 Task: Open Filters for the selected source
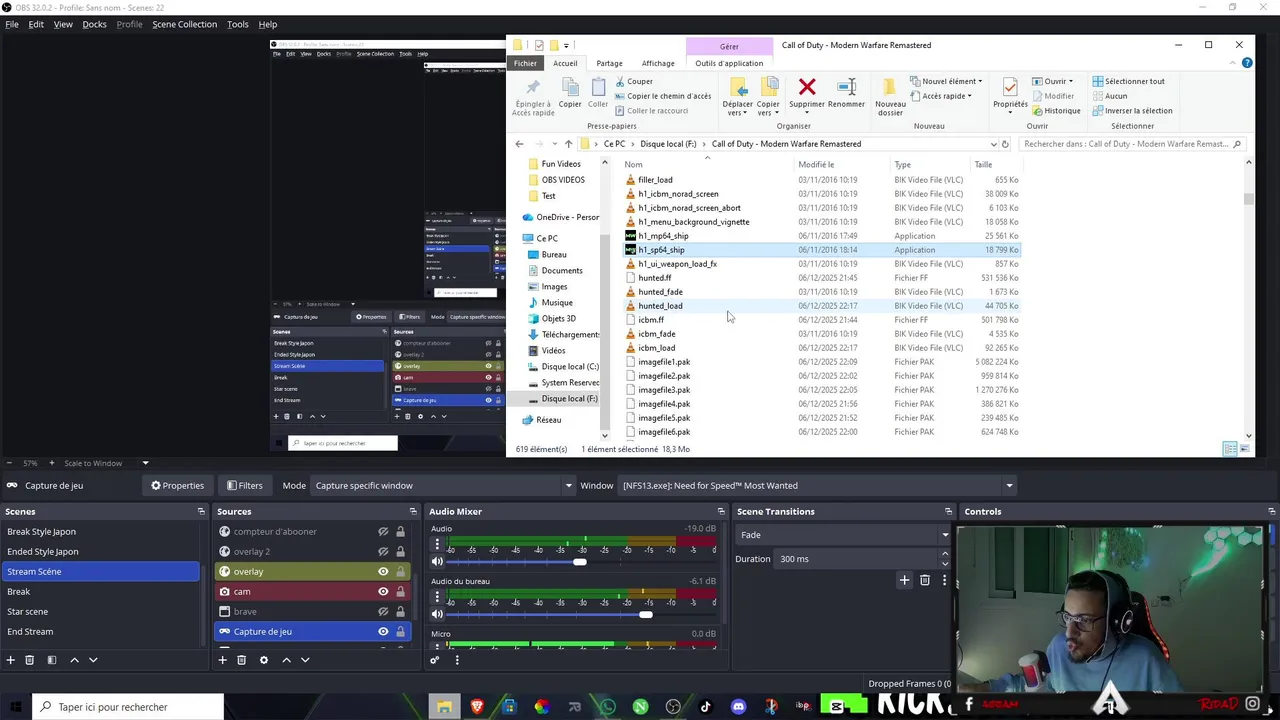(244, 486)
